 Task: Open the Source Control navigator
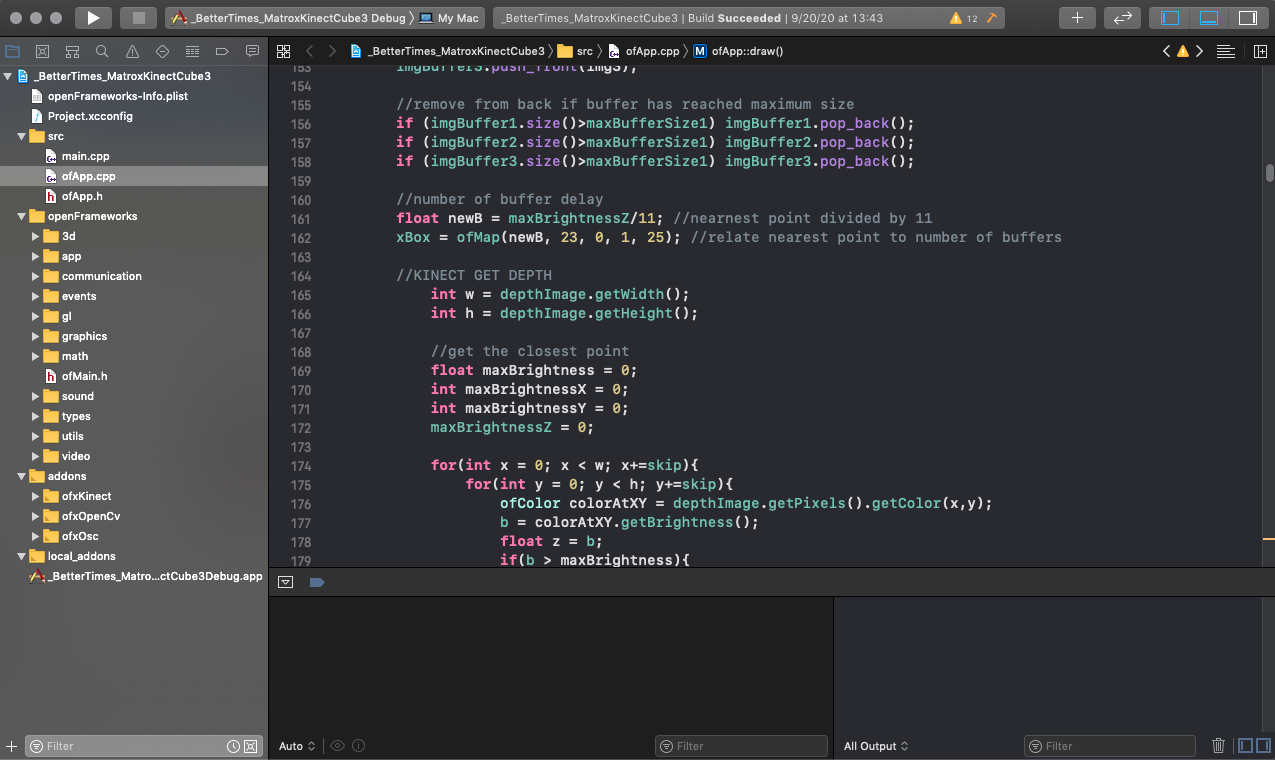click(x=43, y=51)
